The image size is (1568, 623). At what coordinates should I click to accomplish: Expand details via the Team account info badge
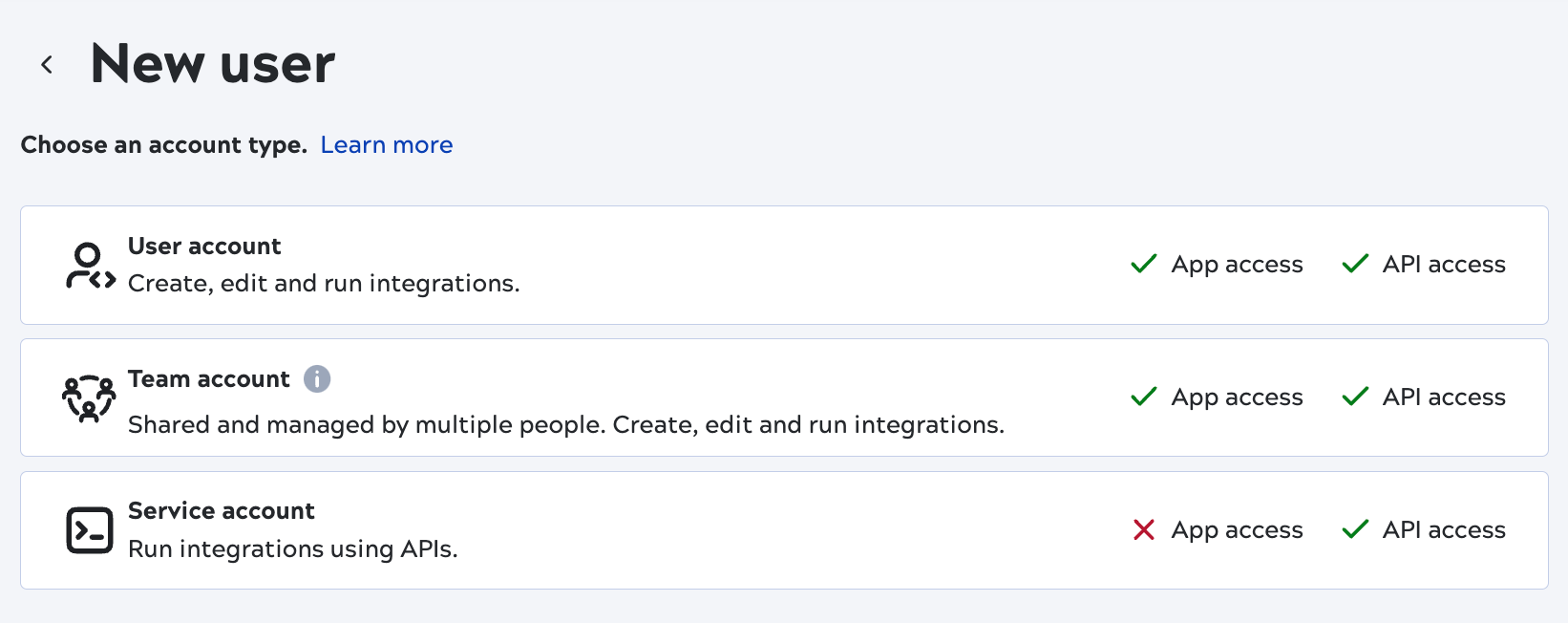click(x=317, y=378)
